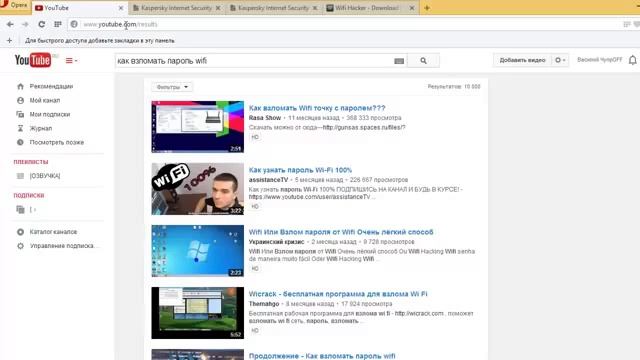640x360 pixels.
Task: Switch to first Kaspersky Internet Security tab
Action: point(176,8)
